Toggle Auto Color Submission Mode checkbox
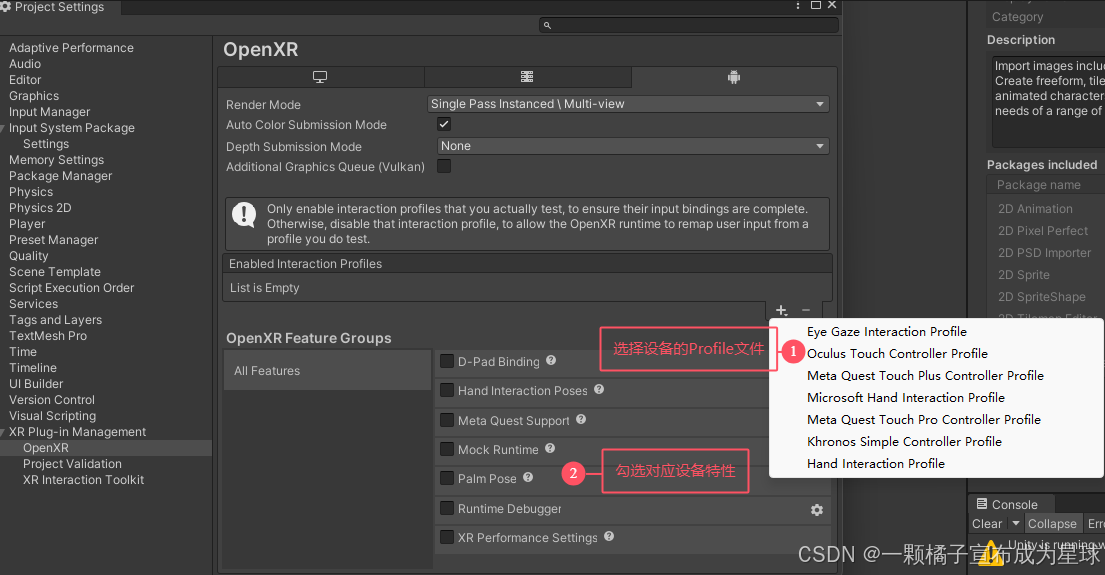Screen dimensions: 1105x575 coord(444,124)
